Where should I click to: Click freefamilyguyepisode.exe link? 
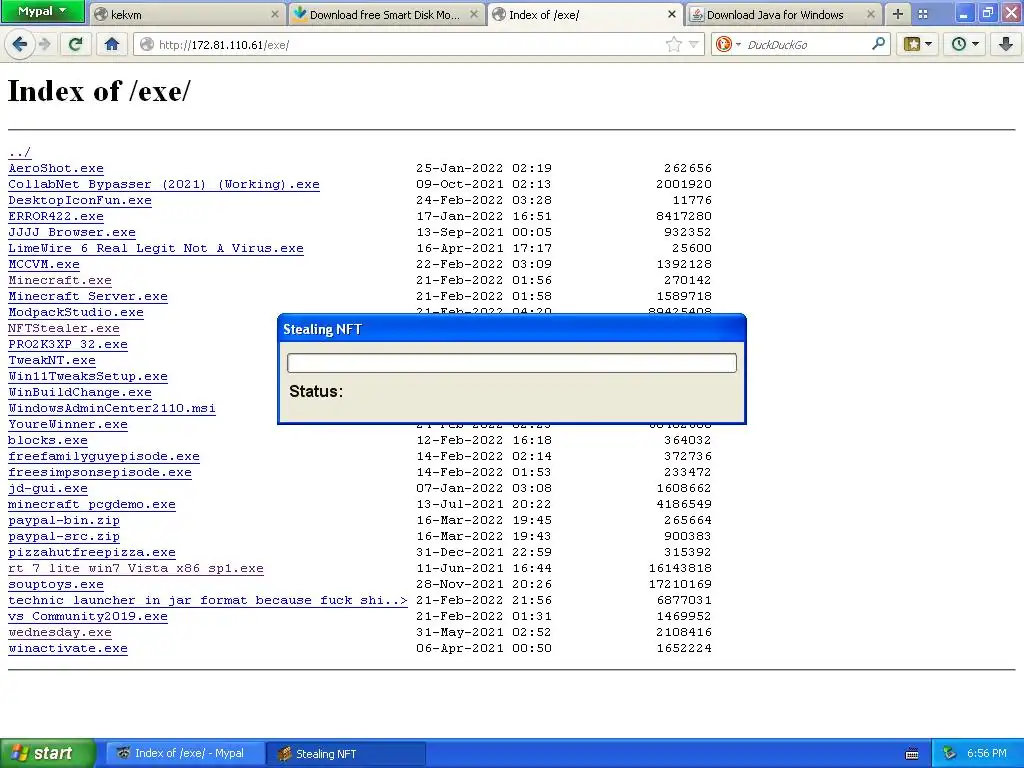[104, 456]
